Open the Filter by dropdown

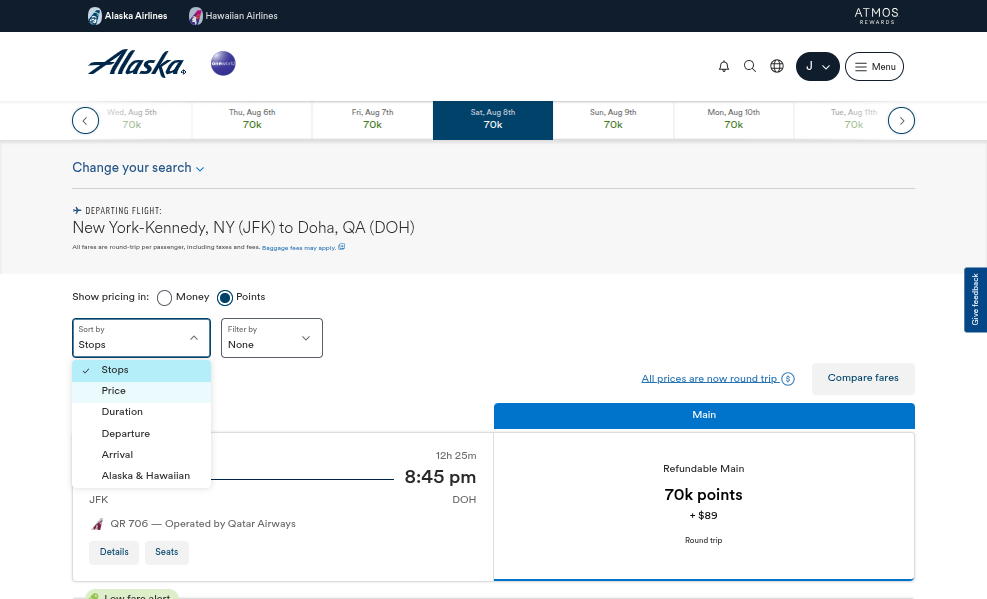(x=272, y=338)
